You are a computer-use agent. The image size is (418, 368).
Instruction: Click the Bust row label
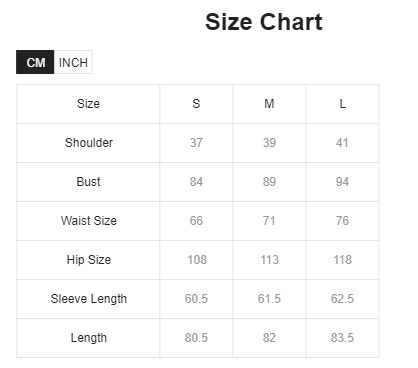coord(88,182)
